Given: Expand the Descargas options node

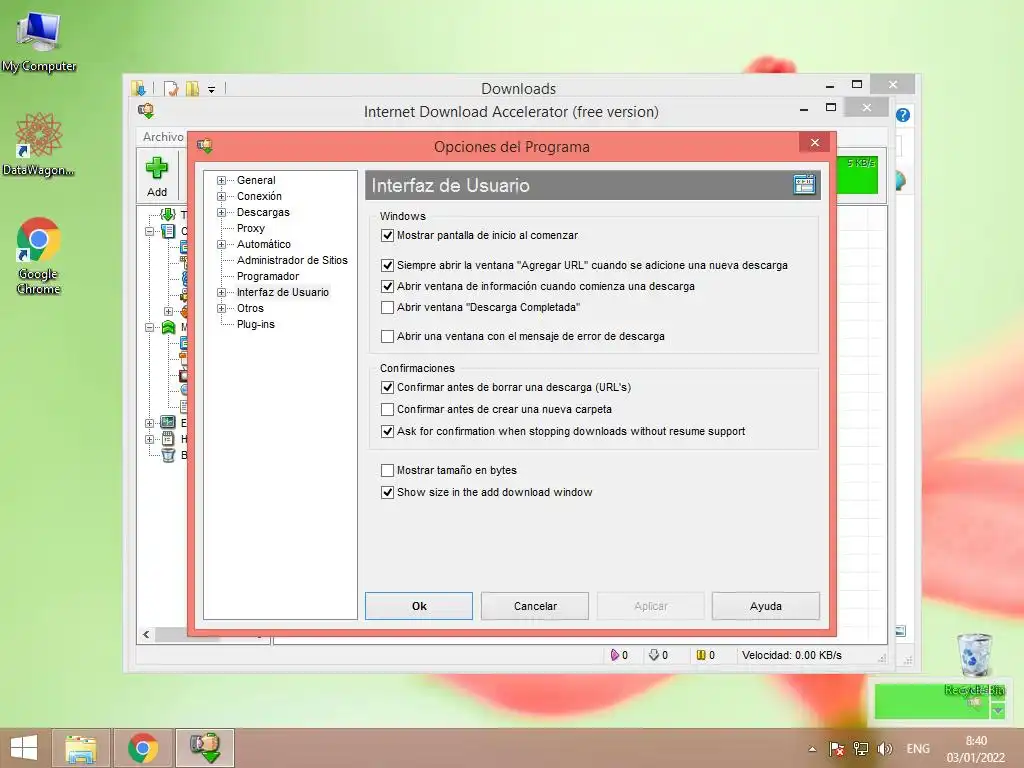Looking at the screenshot, I should (221, 212).
